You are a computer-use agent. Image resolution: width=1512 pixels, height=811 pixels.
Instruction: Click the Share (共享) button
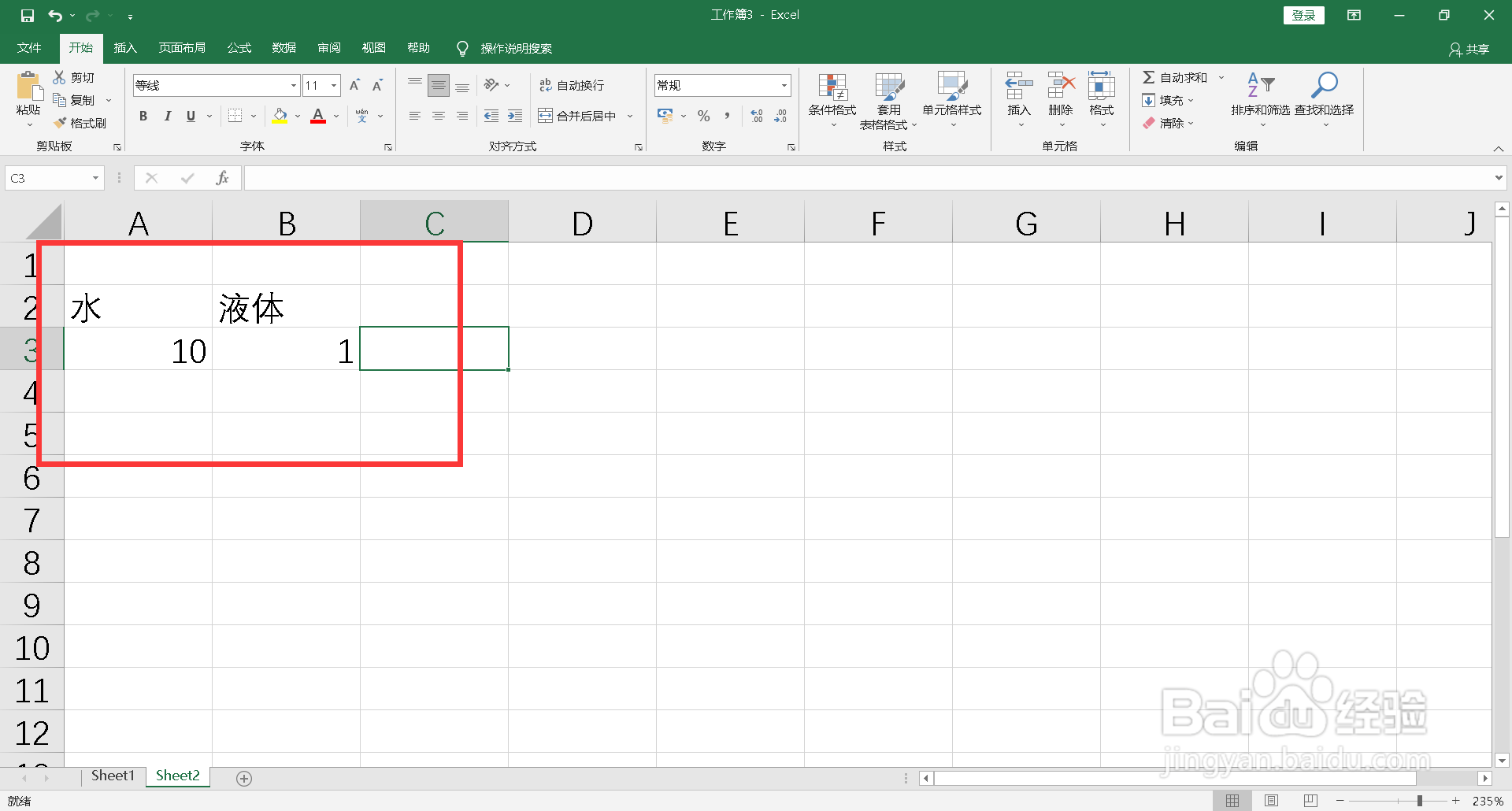1469,49
